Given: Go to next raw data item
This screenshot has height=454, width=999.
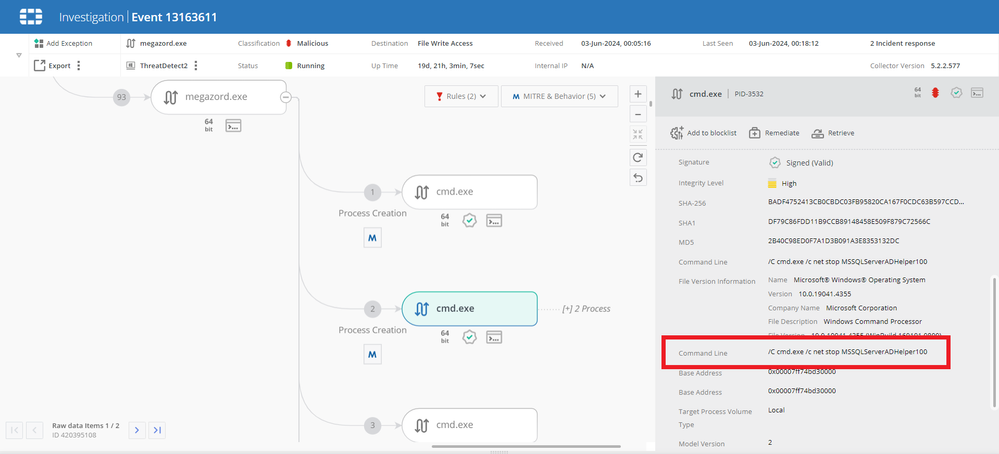Looking at the screenshot, I should [138, 430].
